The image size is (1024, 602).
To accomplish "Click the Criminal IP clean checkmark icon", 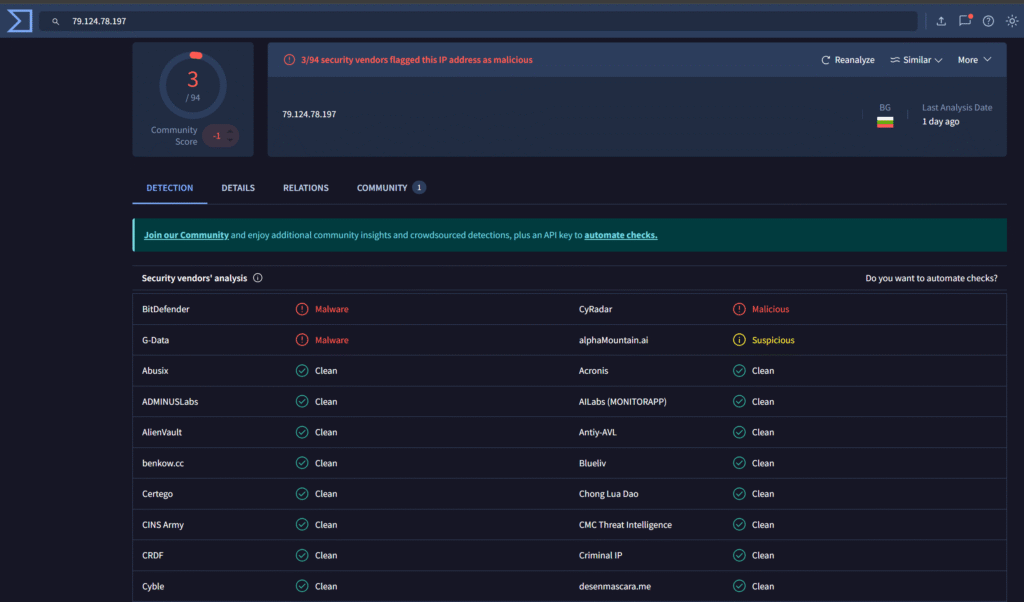I will point(739,555).
